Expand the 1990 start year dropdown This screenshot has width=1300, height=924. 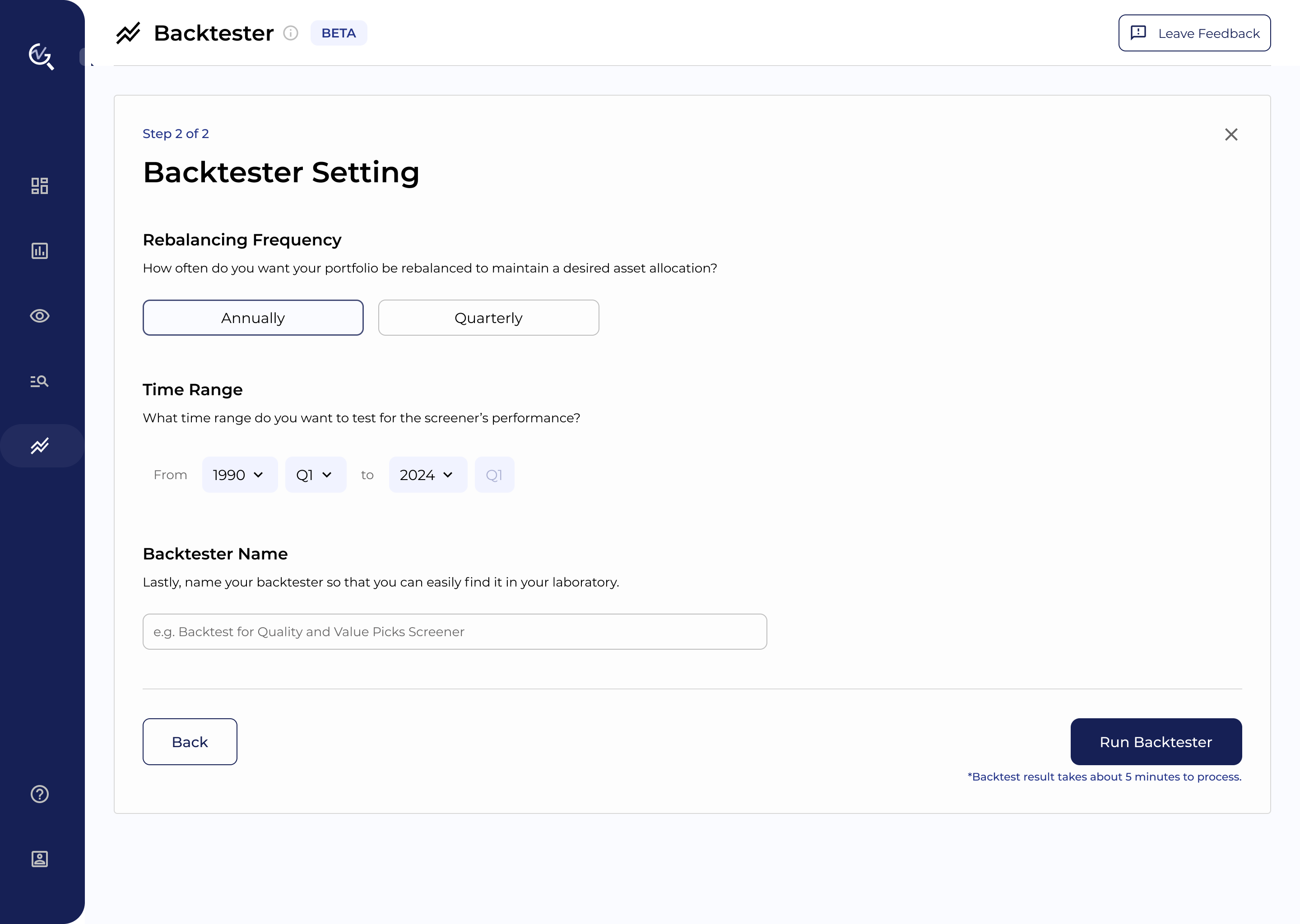coord(240,475)
